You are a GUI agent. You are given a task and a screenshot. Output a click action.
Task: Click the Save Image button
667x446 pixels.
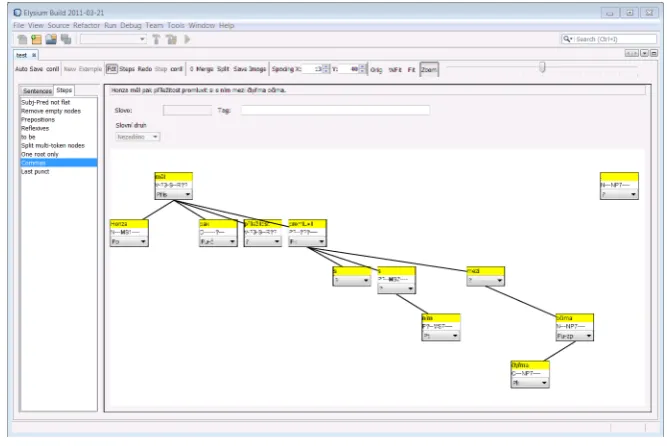(250, 69)
